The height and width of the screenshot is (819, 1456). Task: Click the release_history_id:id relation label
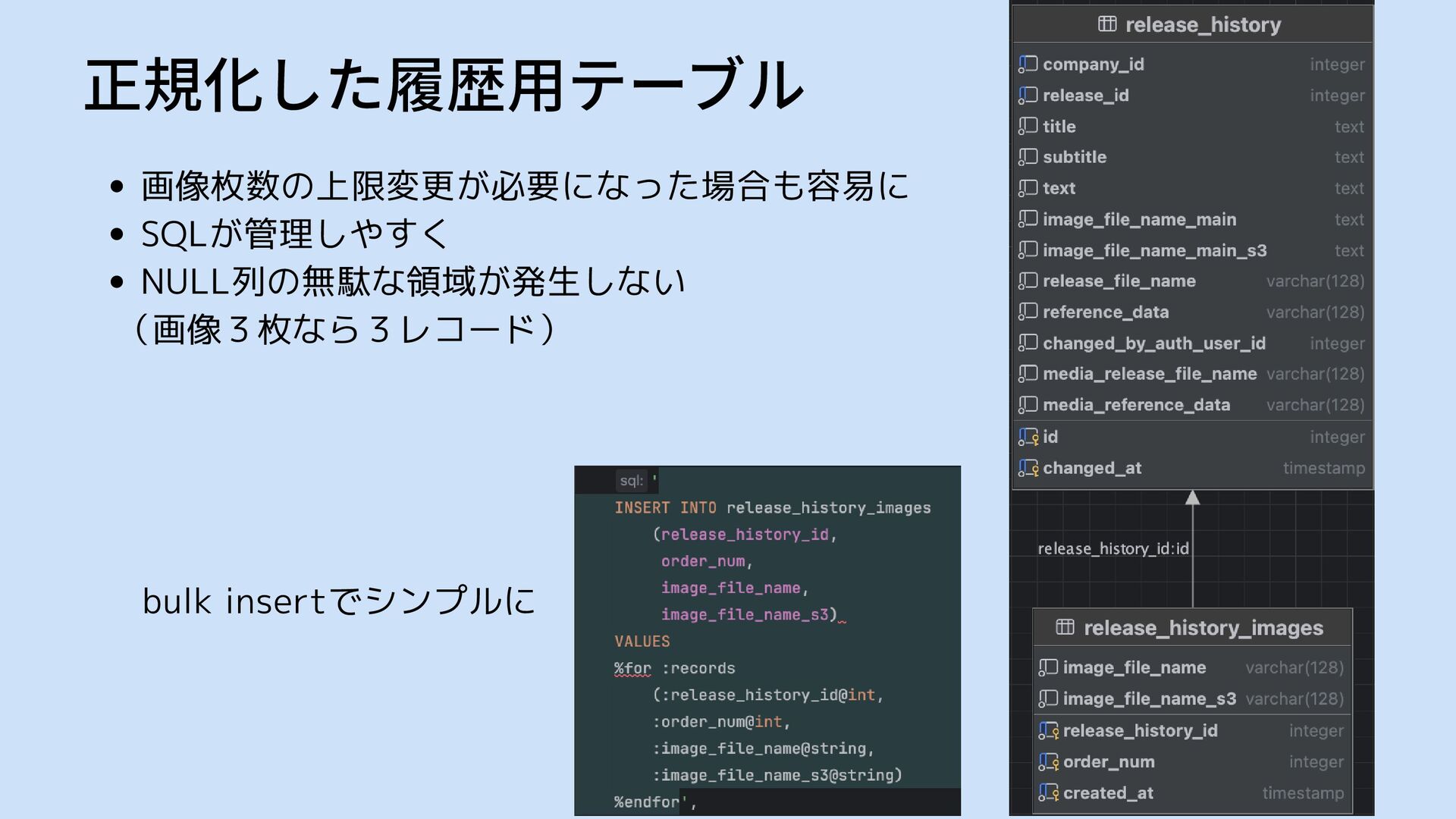[x=1112, y=549]
